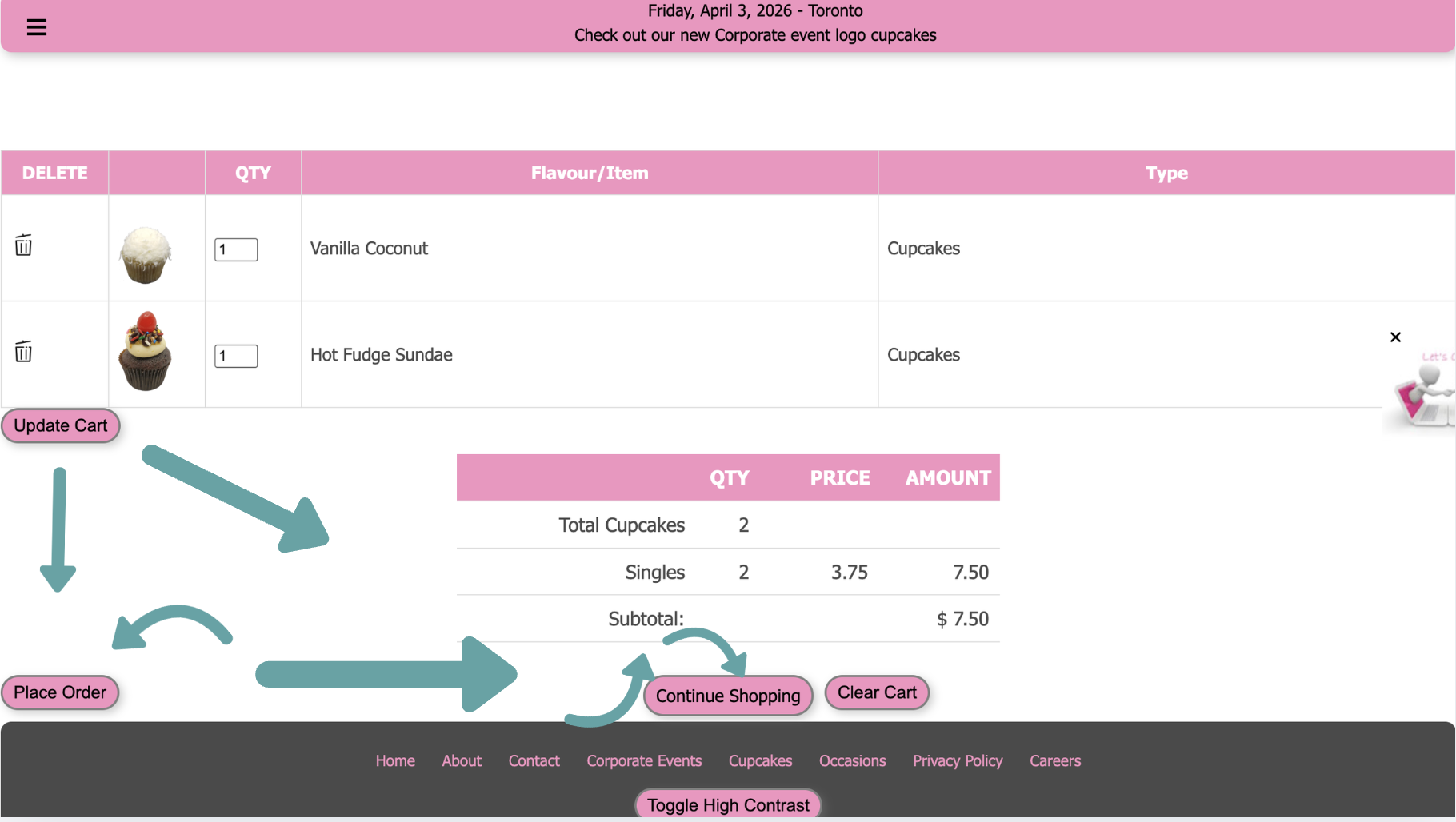
Task: Open Corporate Events footer link
Action: point(644,760)
